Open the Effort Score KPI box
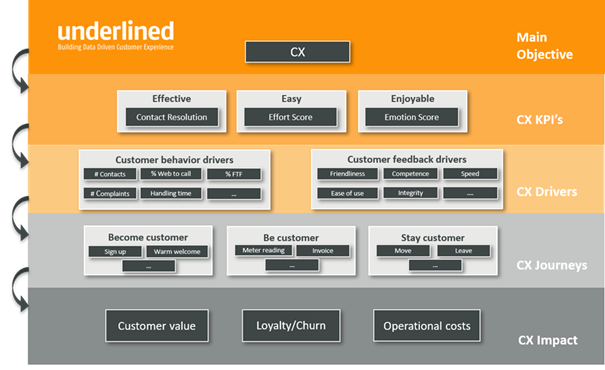This screenshot has height=370, width=605. (x=291, y=117)
